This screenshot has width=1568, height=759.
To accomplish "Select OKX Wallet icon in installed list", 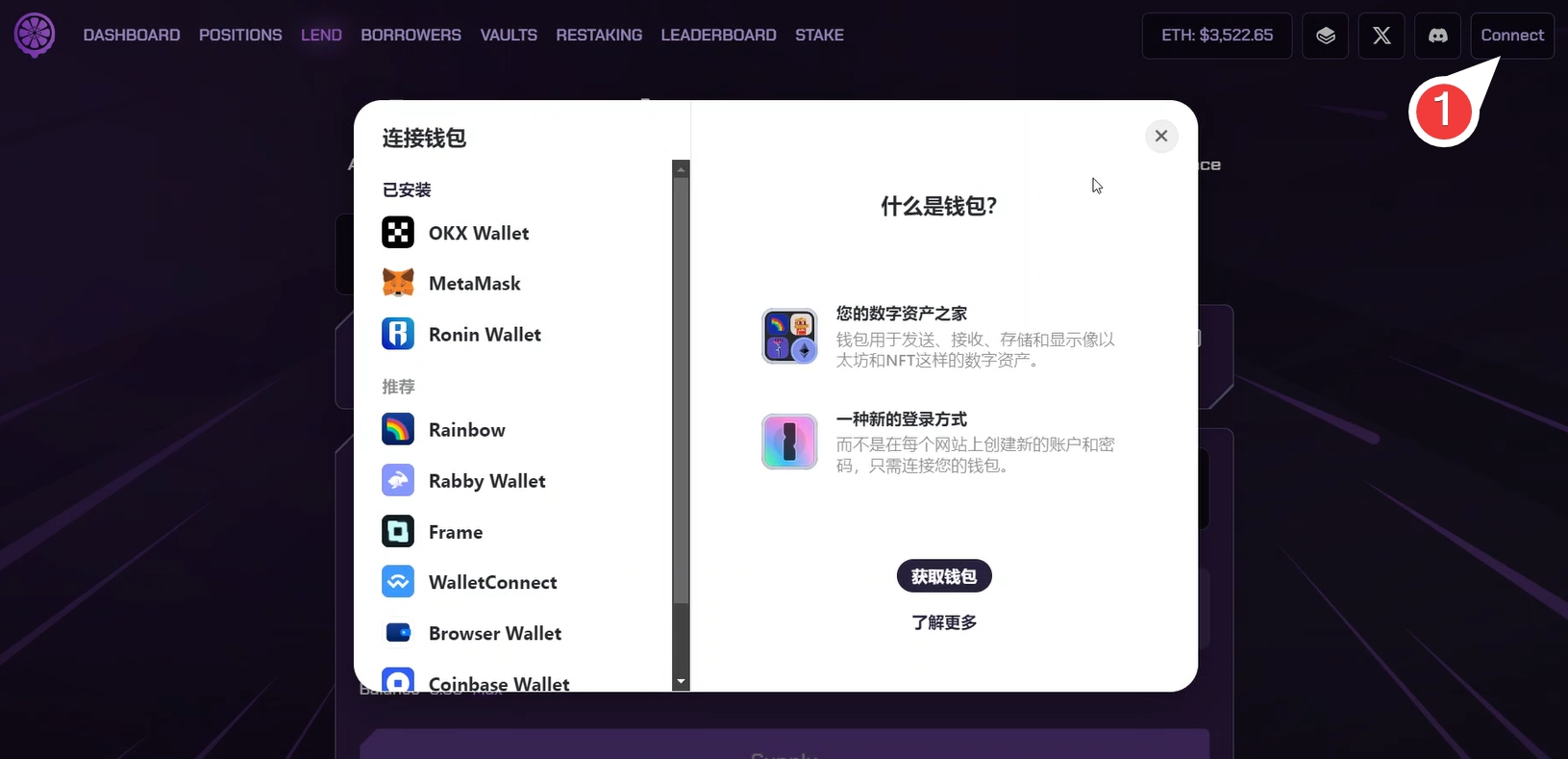I will tap(398, 233).
